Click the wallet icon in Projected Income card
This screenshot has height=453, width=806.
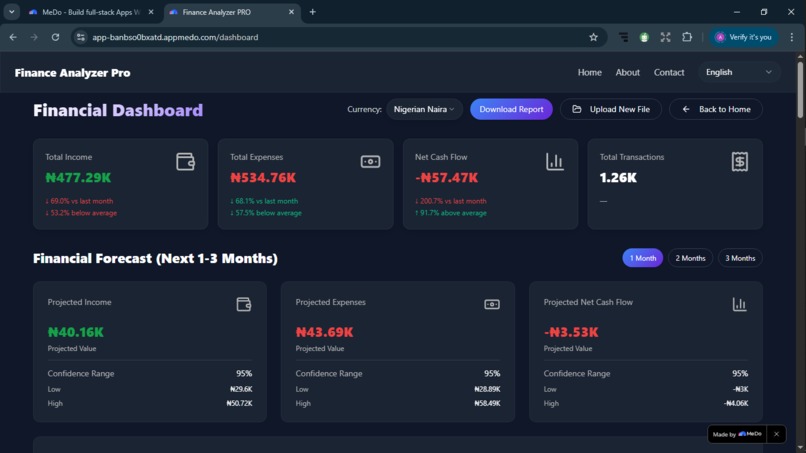pyautogui.click(x=244, y=304)
